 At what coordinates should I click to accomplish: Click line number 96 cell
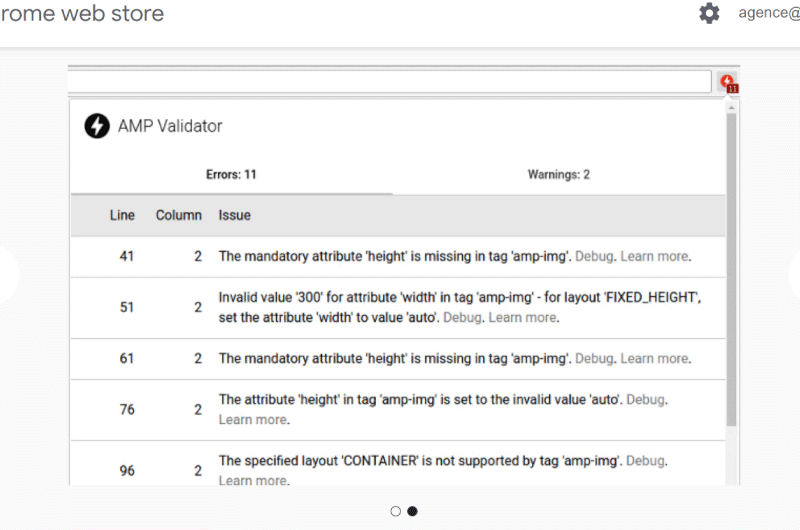[127, 471]
